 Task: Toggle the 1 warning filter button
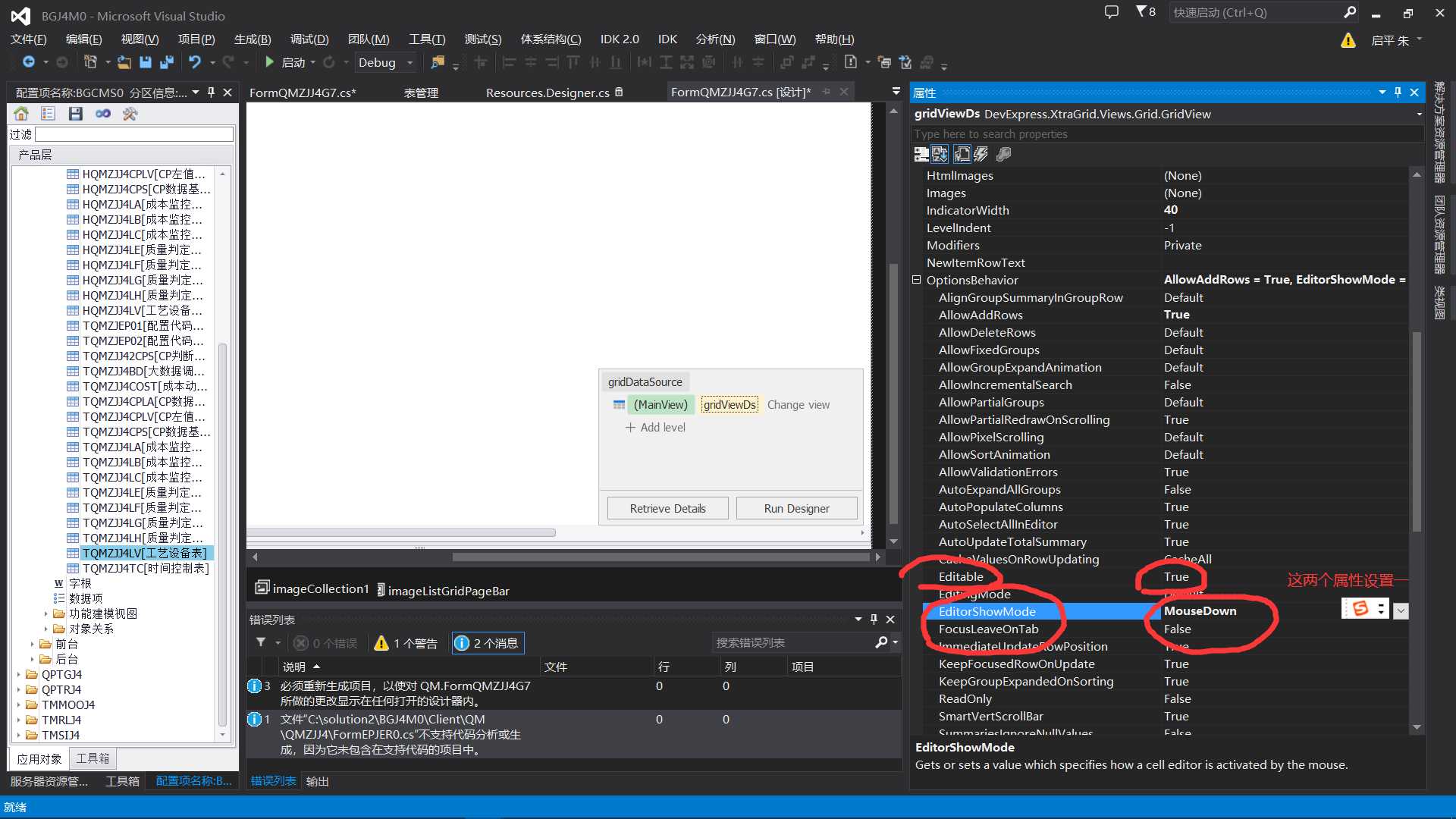(x=406, y=643)
